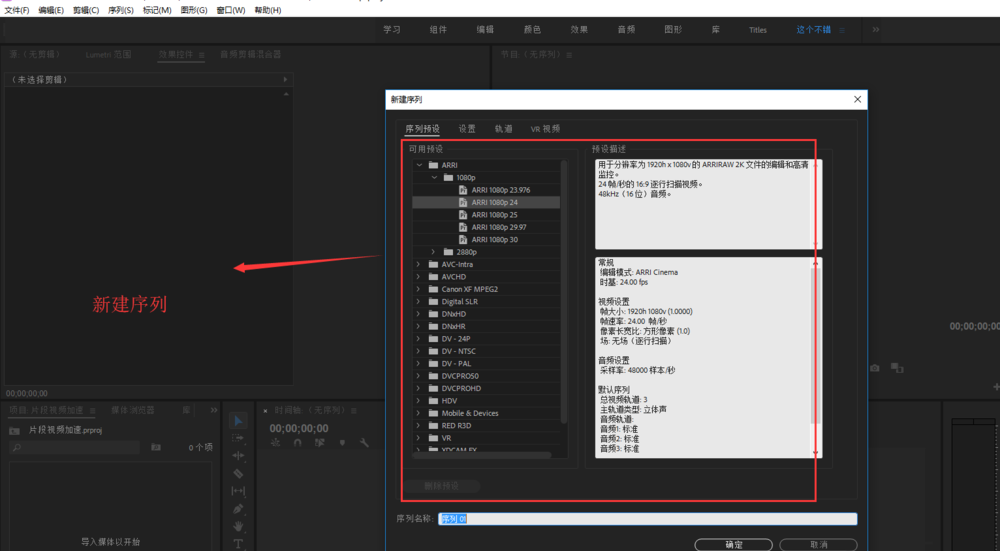Screen dimensions: 1000x551
Task: Open the 轨道 tab in dialog
Action: click(x=503, y=129)
